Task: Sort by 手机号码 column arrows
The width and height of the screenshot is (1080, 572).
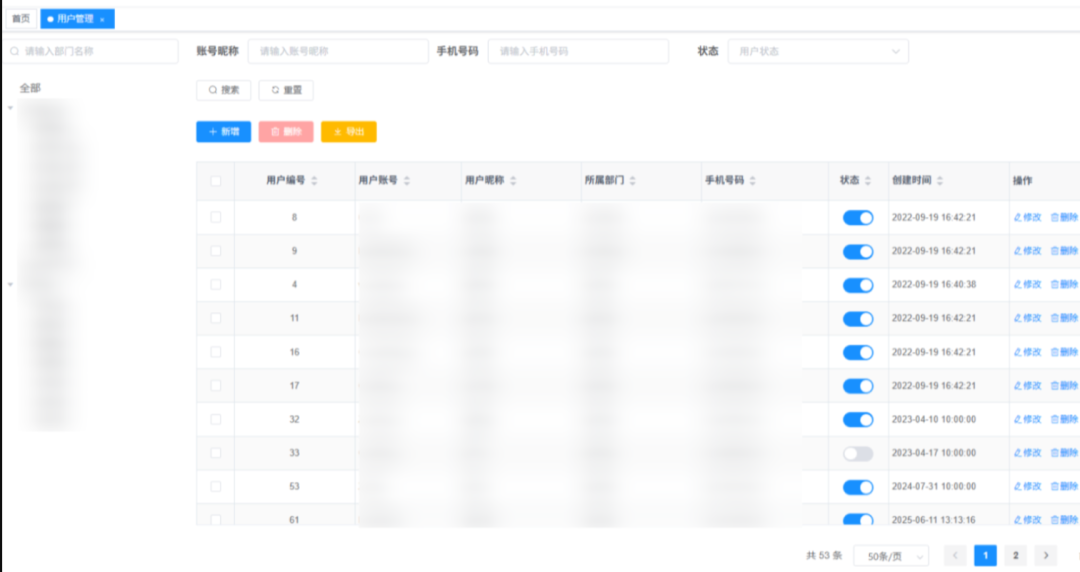Action: (x=752, y=181)
